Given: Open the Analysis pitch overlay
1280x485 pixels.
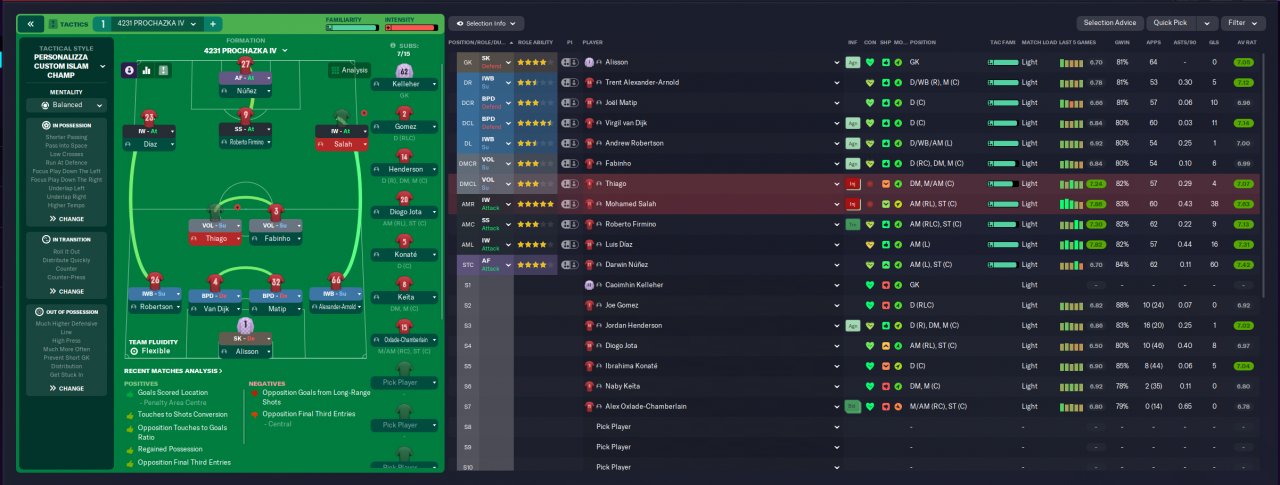Looking at the screenshot, I should [349, 70].
